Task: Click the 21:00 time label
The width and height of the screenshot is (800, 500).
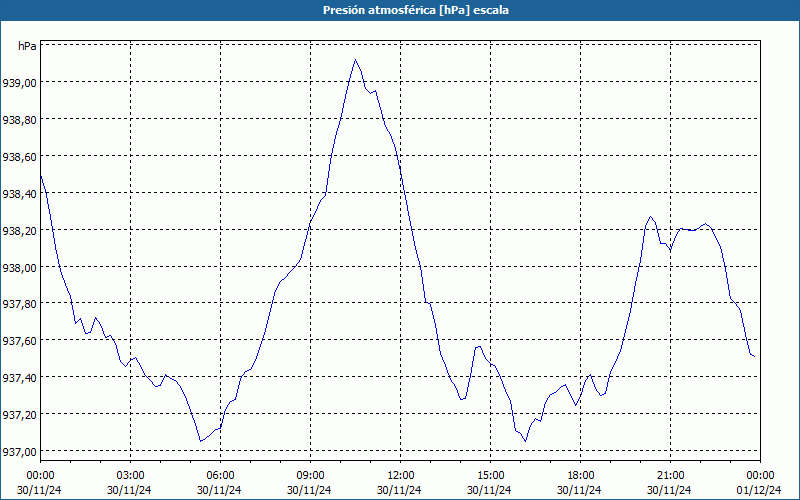Action: (670, 476)
